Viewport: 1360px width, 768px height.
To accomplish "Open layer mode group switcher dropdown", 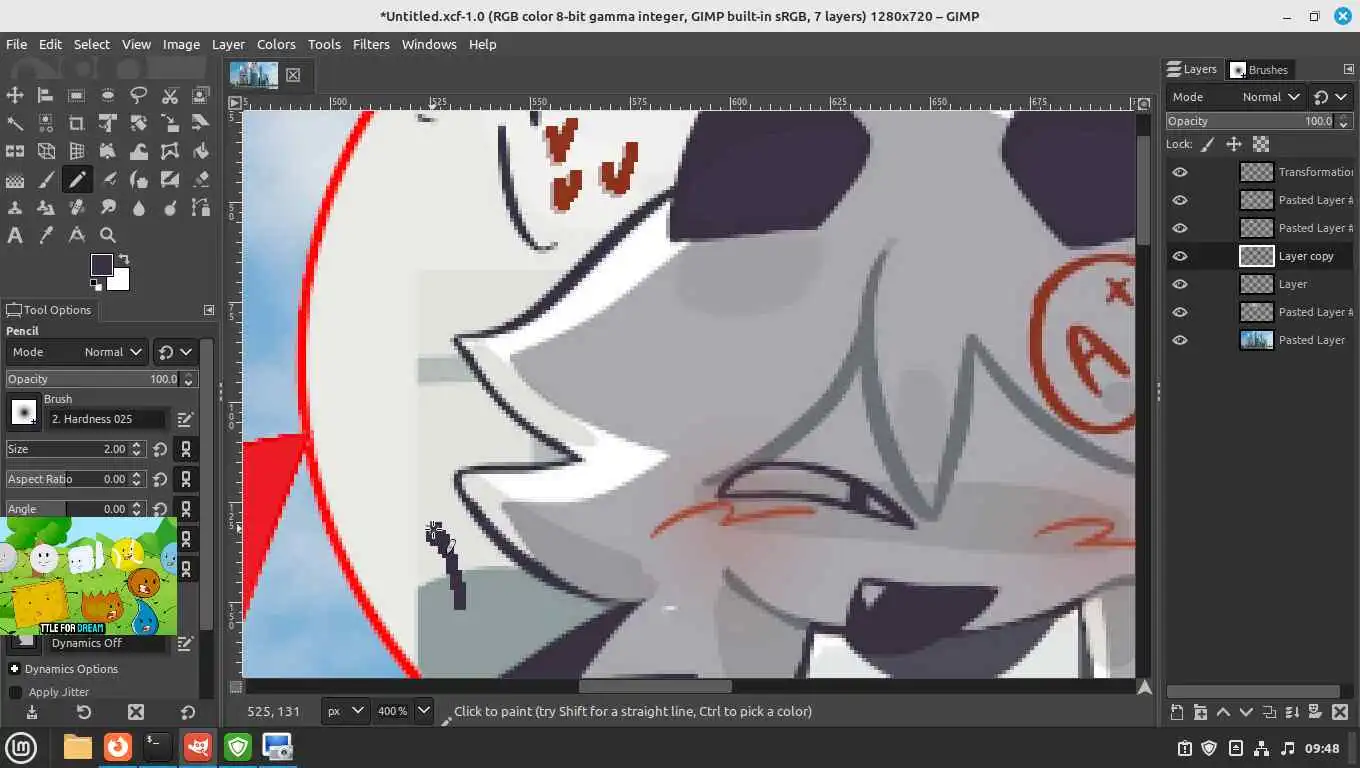I will 1330,97.
